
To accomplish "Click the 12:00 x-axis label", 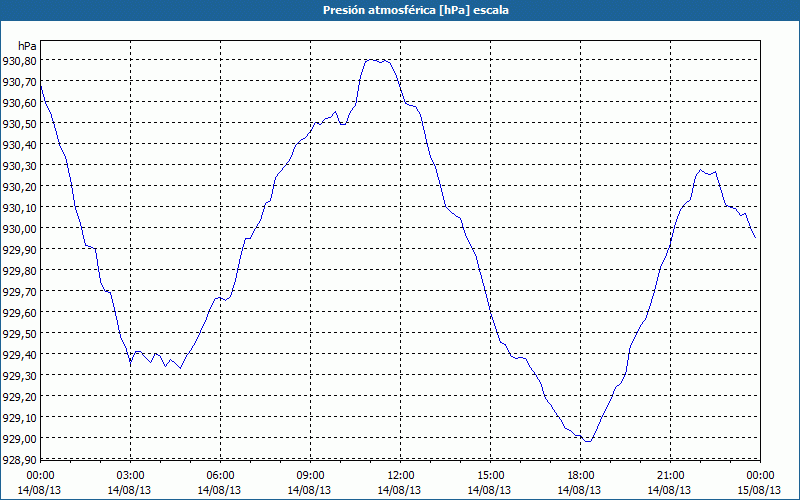I will 401,476.
